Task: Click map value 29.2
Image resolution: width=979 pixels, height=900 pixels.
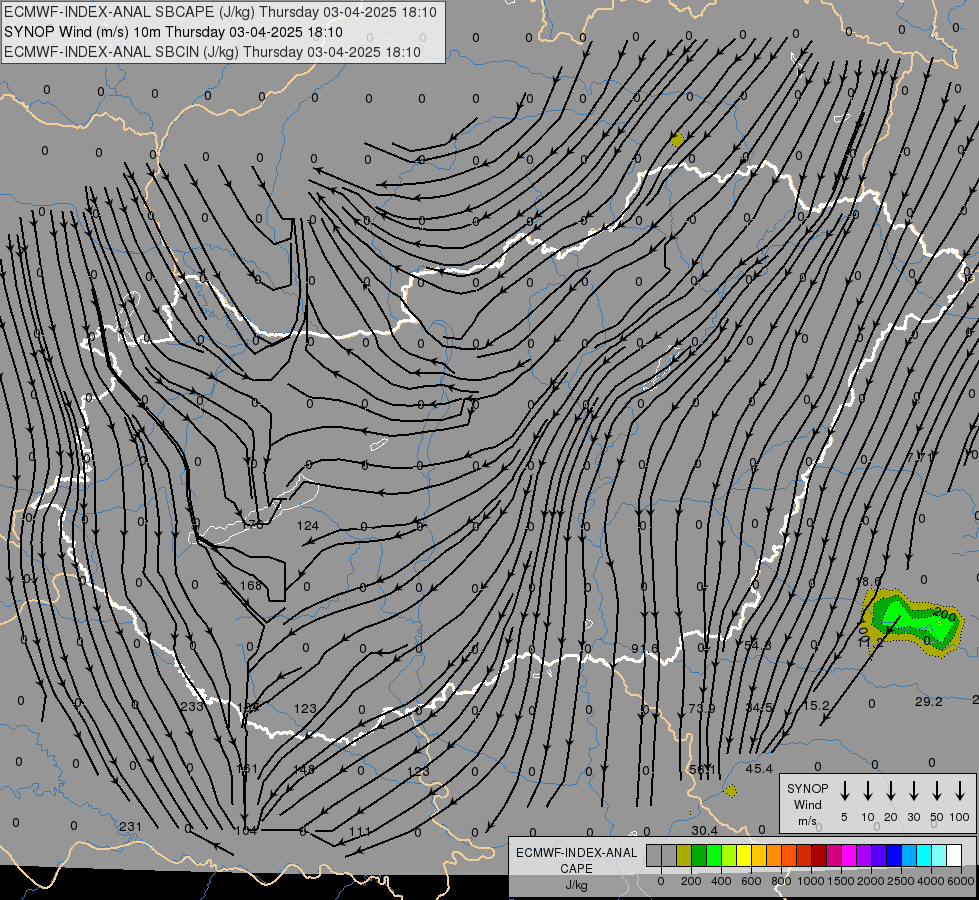Action: [x=928, y=702]
